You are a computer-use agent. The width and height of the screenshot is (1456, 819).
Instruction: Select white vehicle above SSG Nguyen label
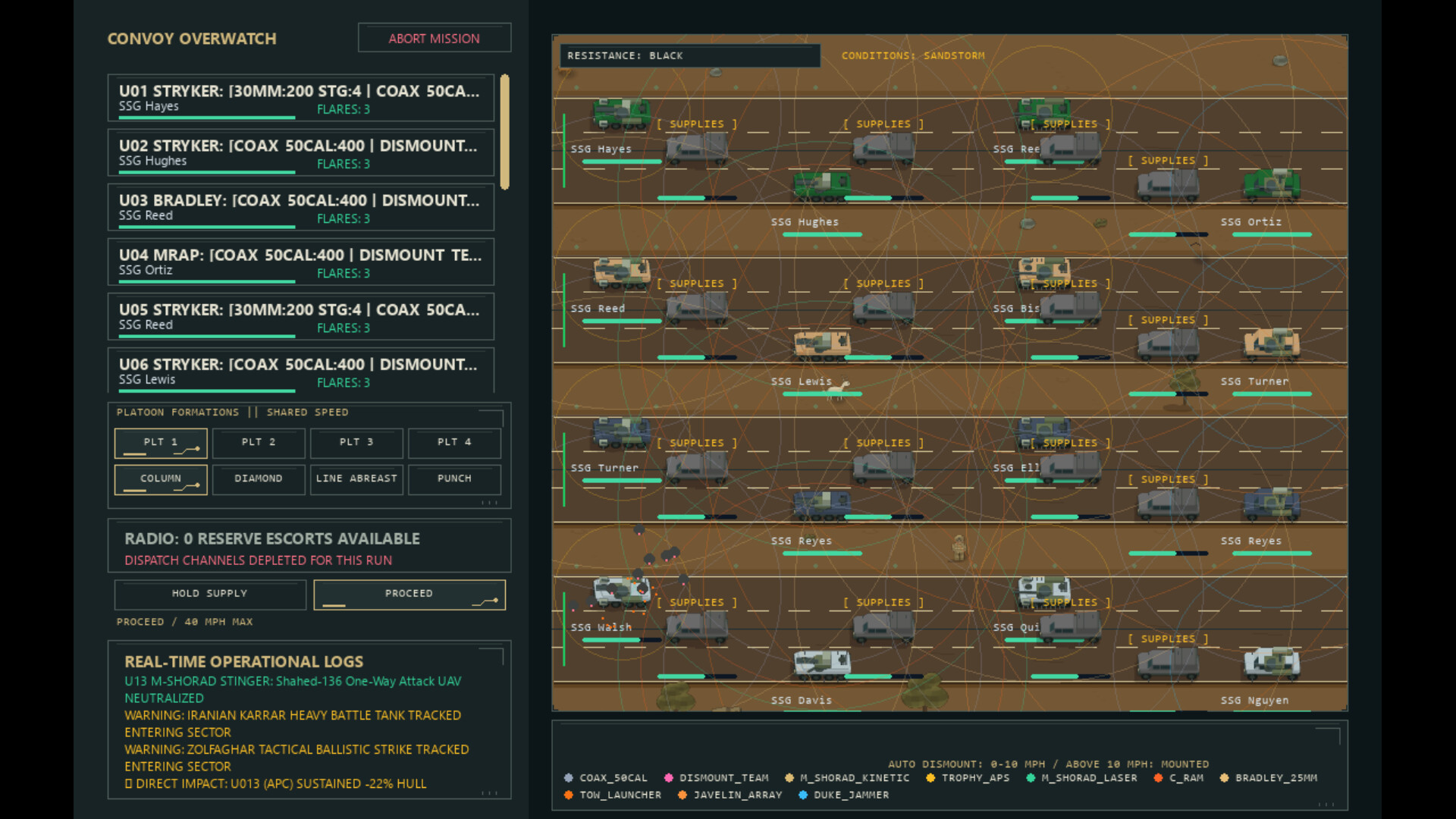click(x=1272, y=662)
